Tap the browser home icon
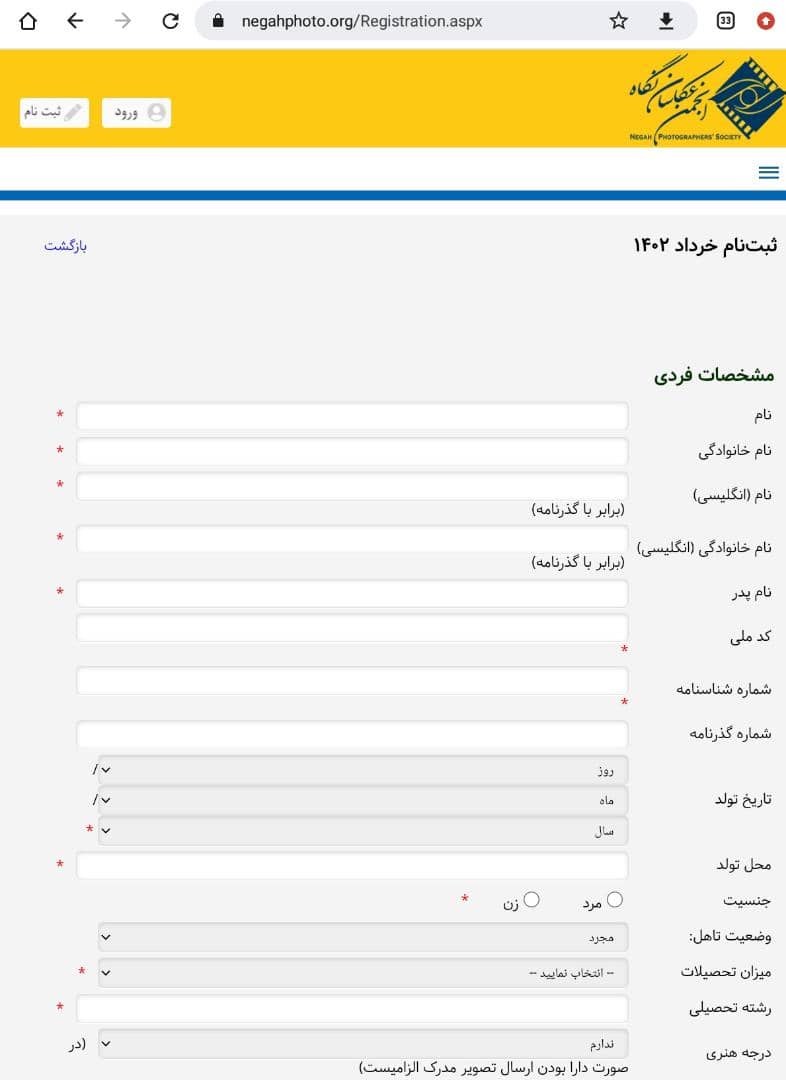 click(x=28, y=21)
